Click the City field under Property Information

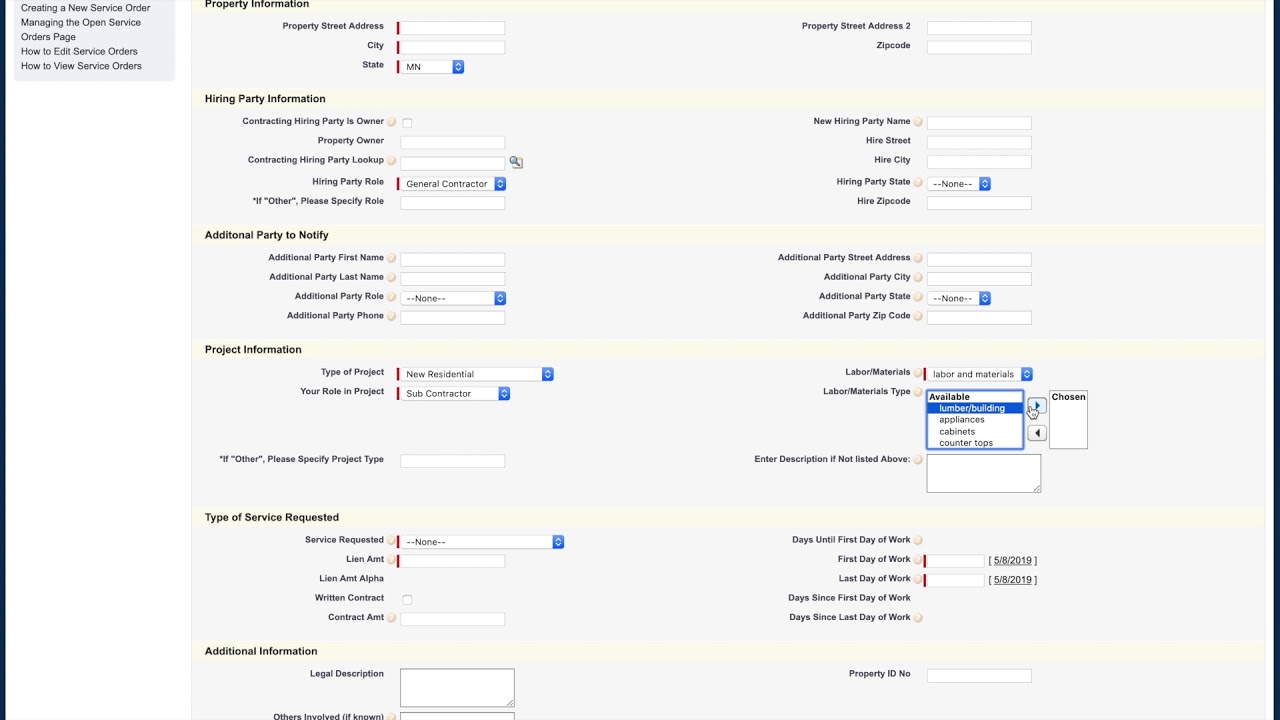click(453, 47)
